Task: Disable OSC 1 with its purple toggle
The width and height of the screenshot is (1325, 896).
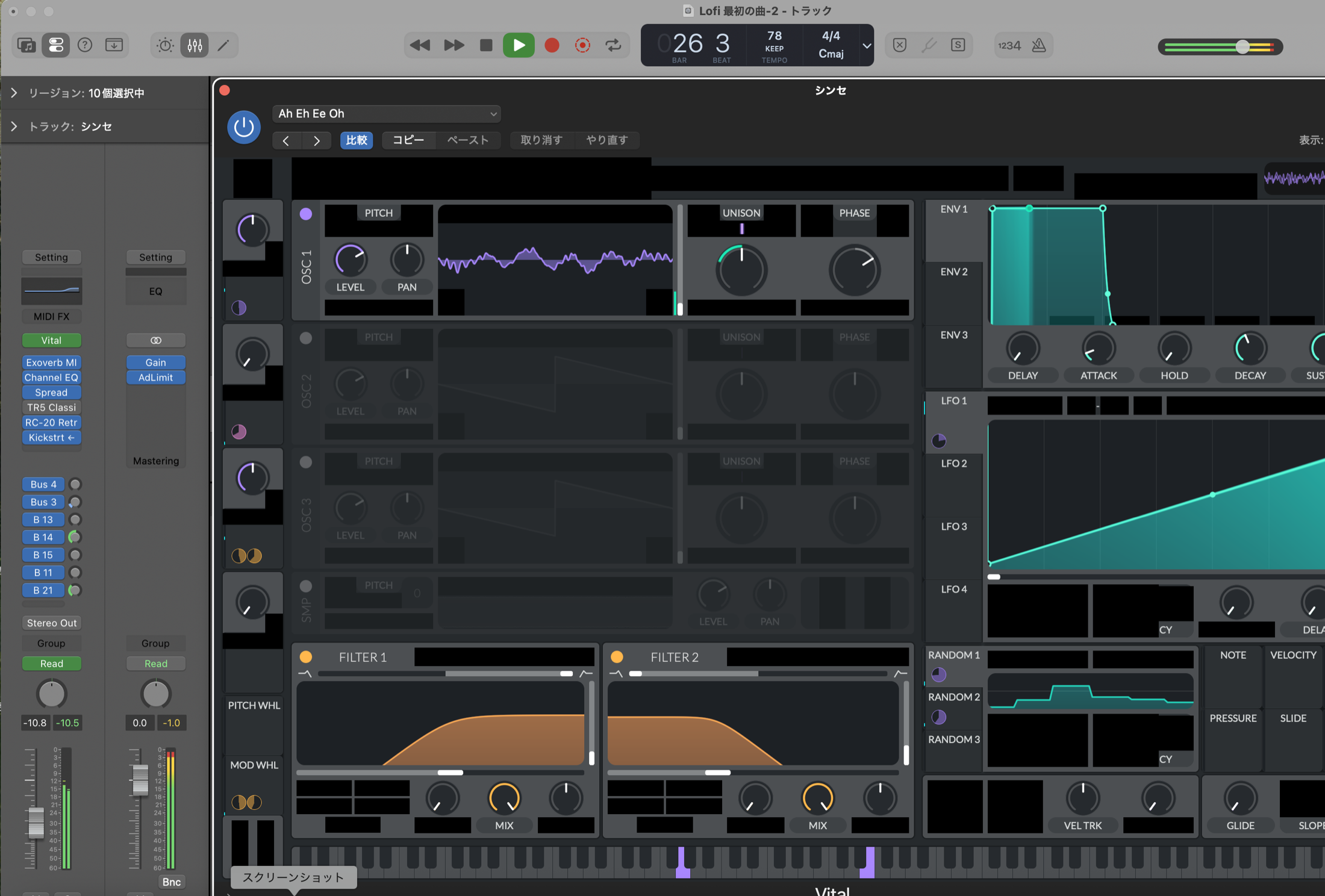Action: [x=306, y=214]
